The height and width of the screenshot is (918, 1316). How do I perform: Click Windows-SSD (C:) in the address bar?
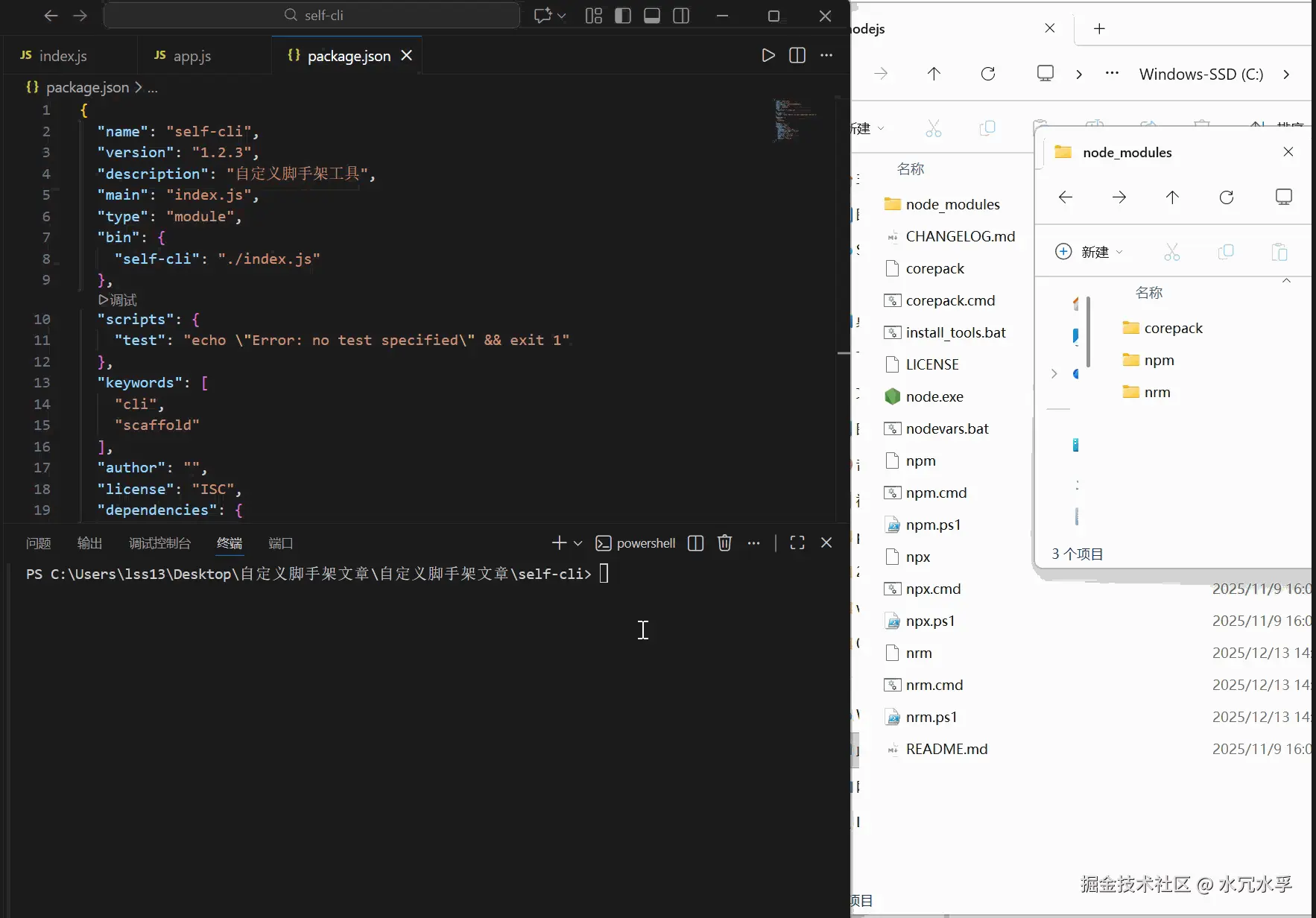[1200, 74]
